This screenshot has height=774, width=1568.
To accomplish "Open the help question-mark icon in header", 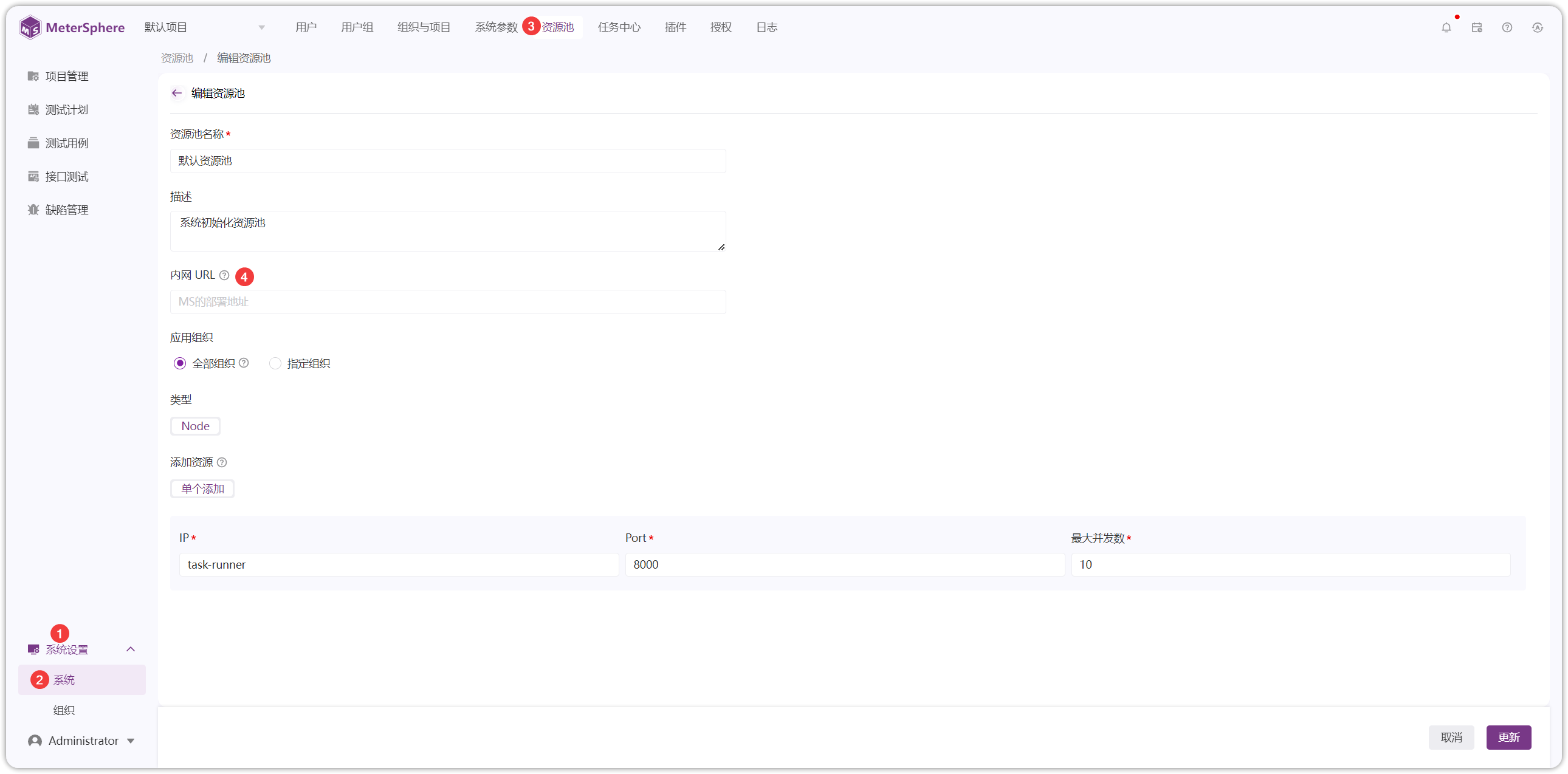I will [x=1507, y=27].
